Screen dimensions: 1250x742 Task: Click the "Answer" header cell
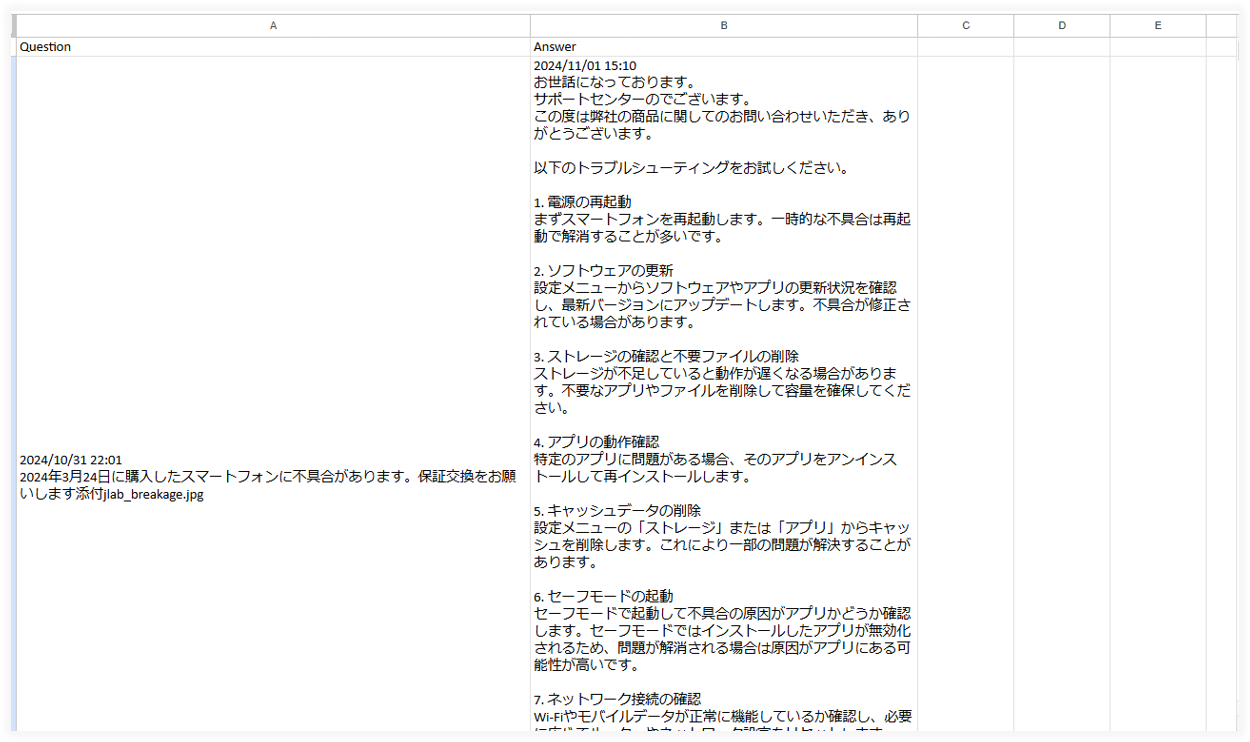pos(724,47)
